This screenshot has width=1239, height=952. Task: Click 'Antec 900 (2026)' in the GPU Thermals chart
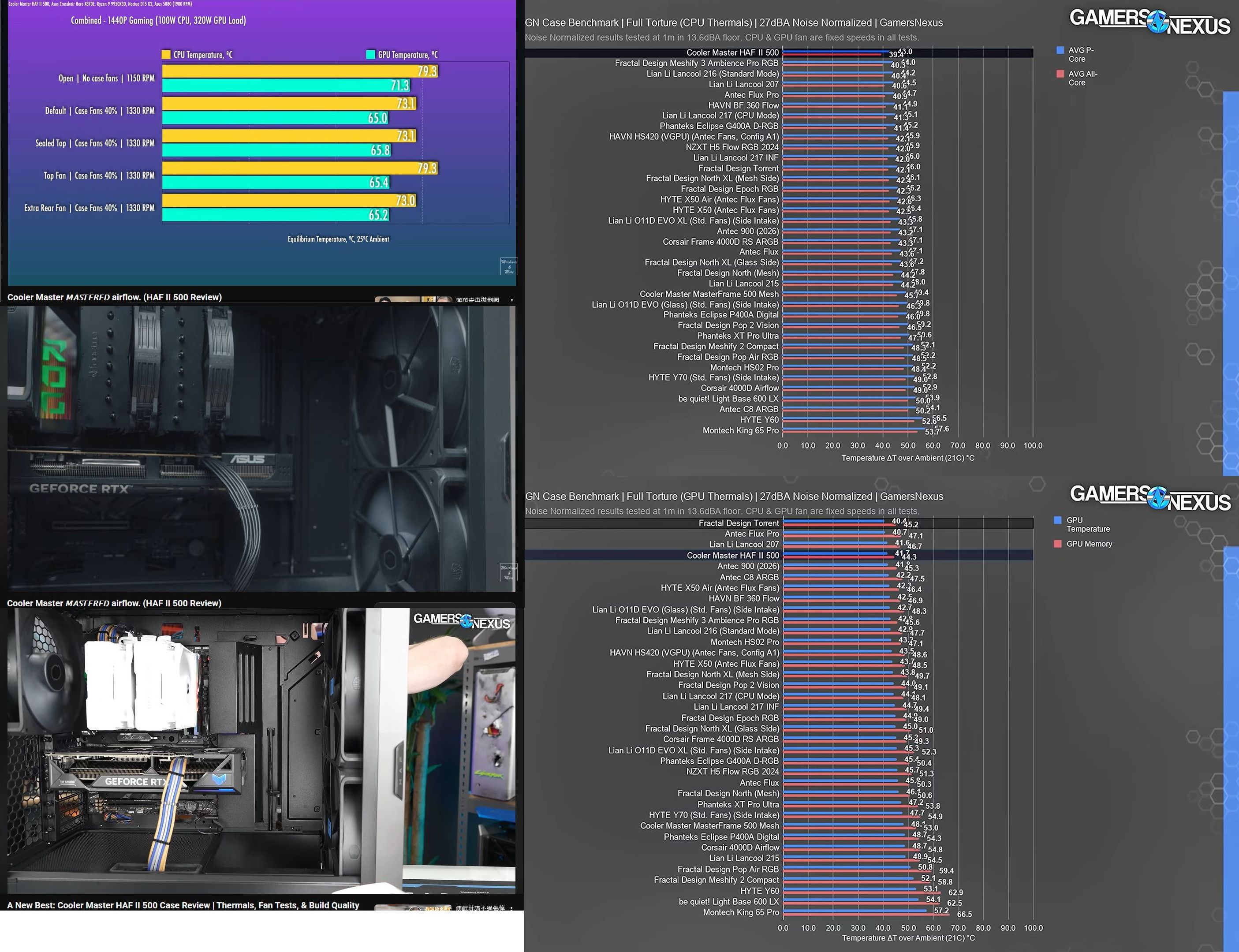click(748, 566)
